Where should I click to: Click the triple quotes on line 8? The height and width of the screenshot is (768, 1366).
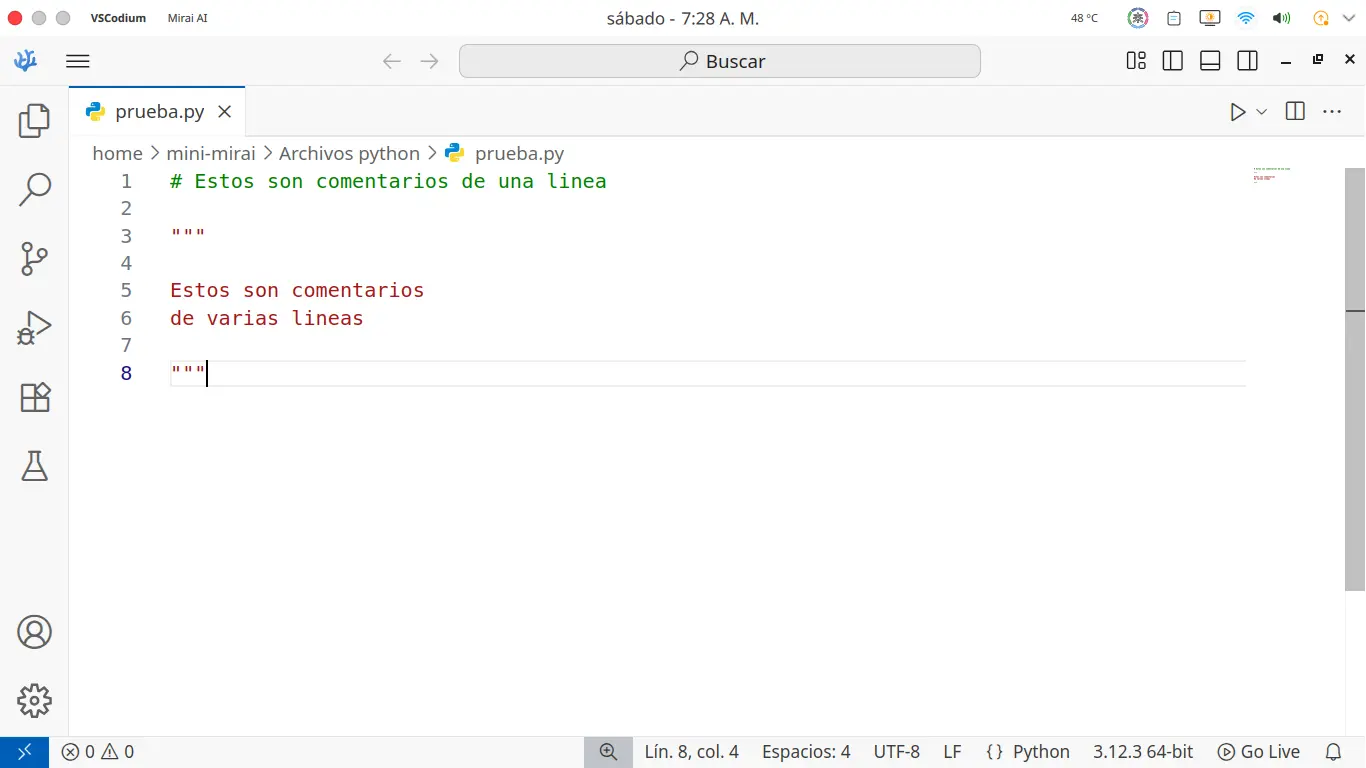coord(188,372)
